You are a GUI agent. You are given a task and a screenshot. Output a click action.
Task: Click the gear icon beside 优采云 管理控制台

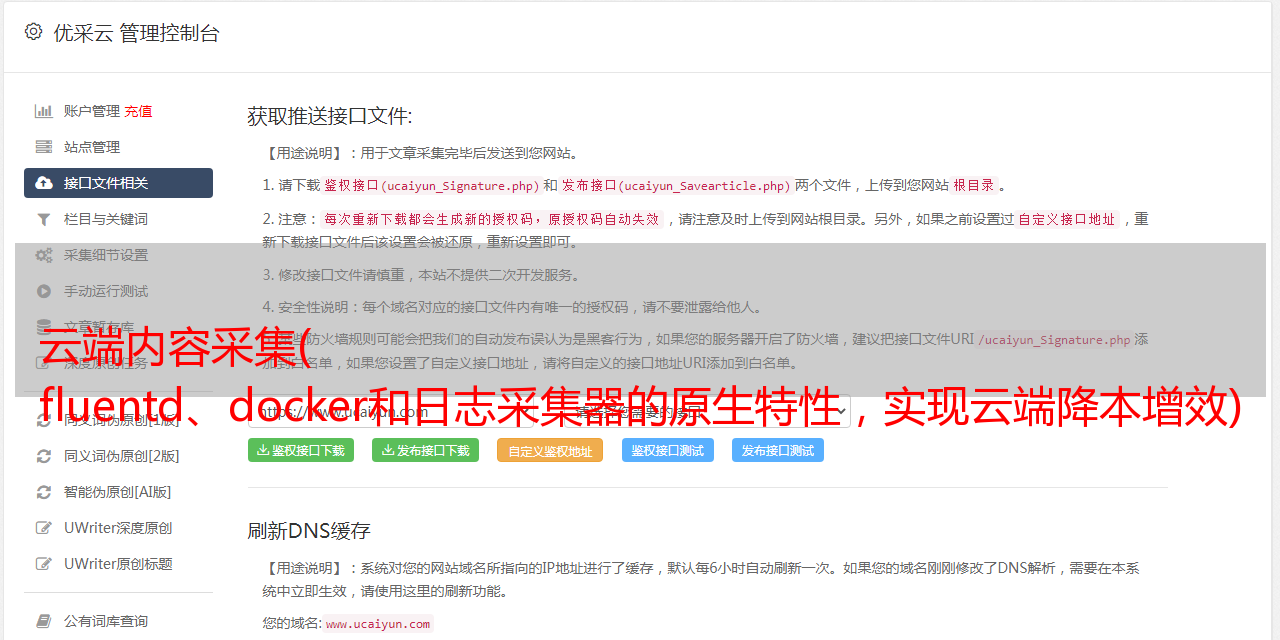33,32
